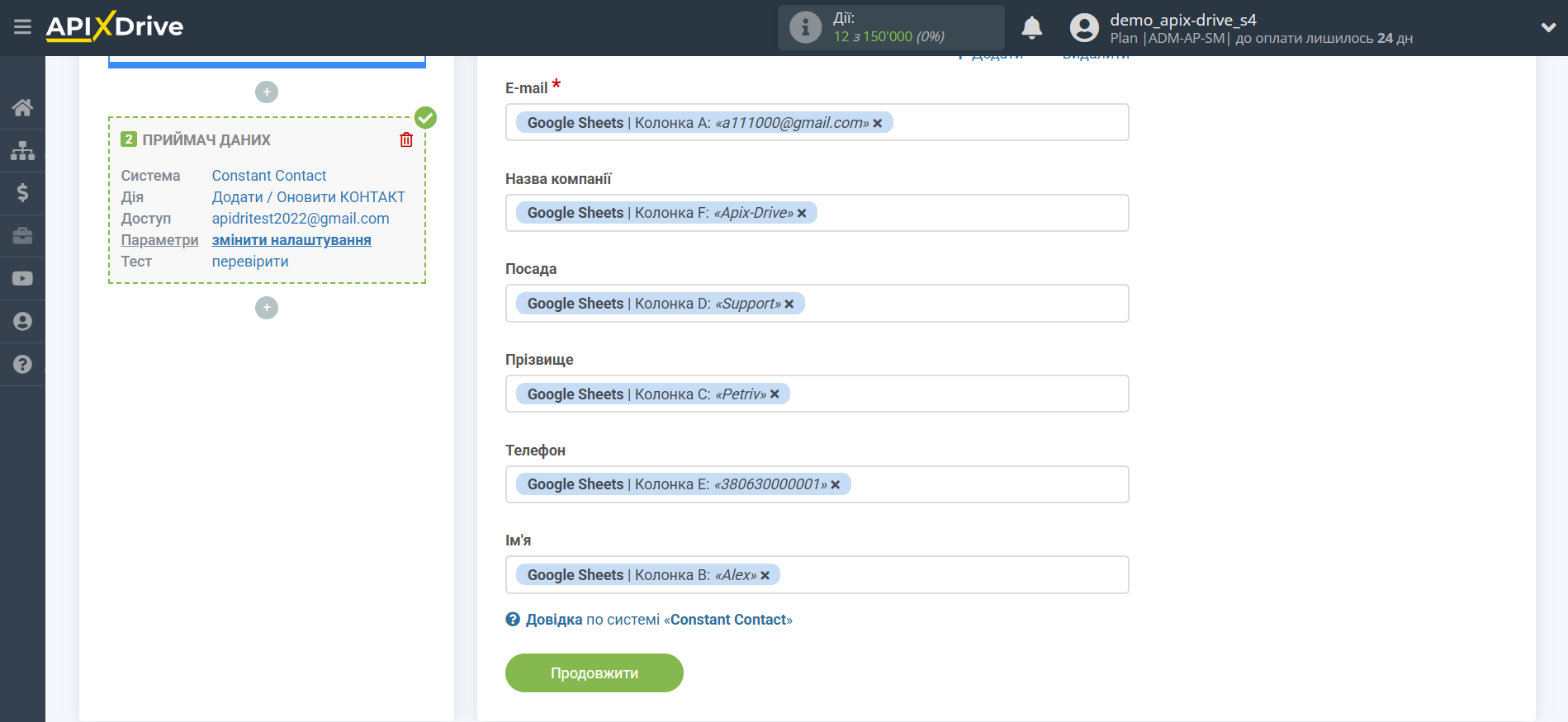1568x722 pixels.
Task: Click the 12 з 150'000 actions counter
Action: coord(888,37)
